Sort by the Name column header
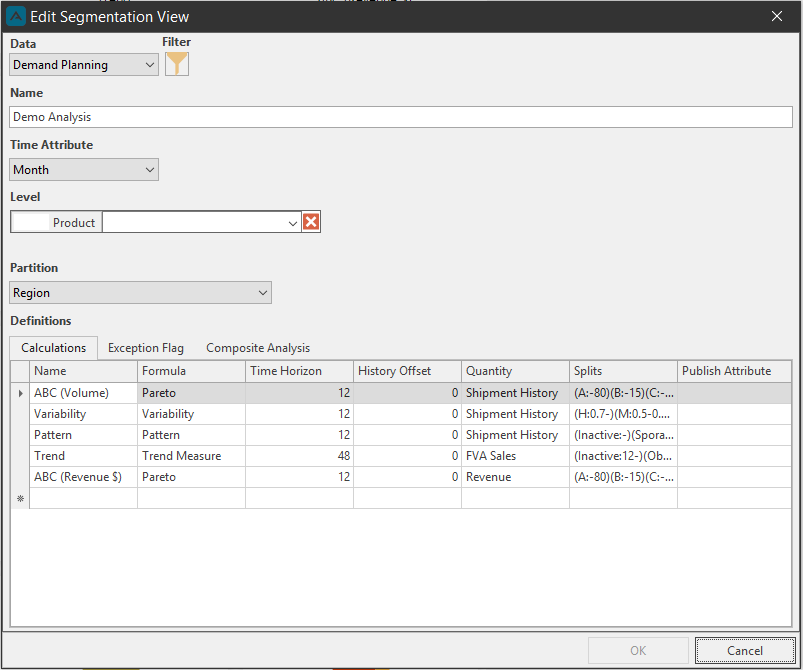The height and width of the screenshot is (670, 803). (83, 371)
